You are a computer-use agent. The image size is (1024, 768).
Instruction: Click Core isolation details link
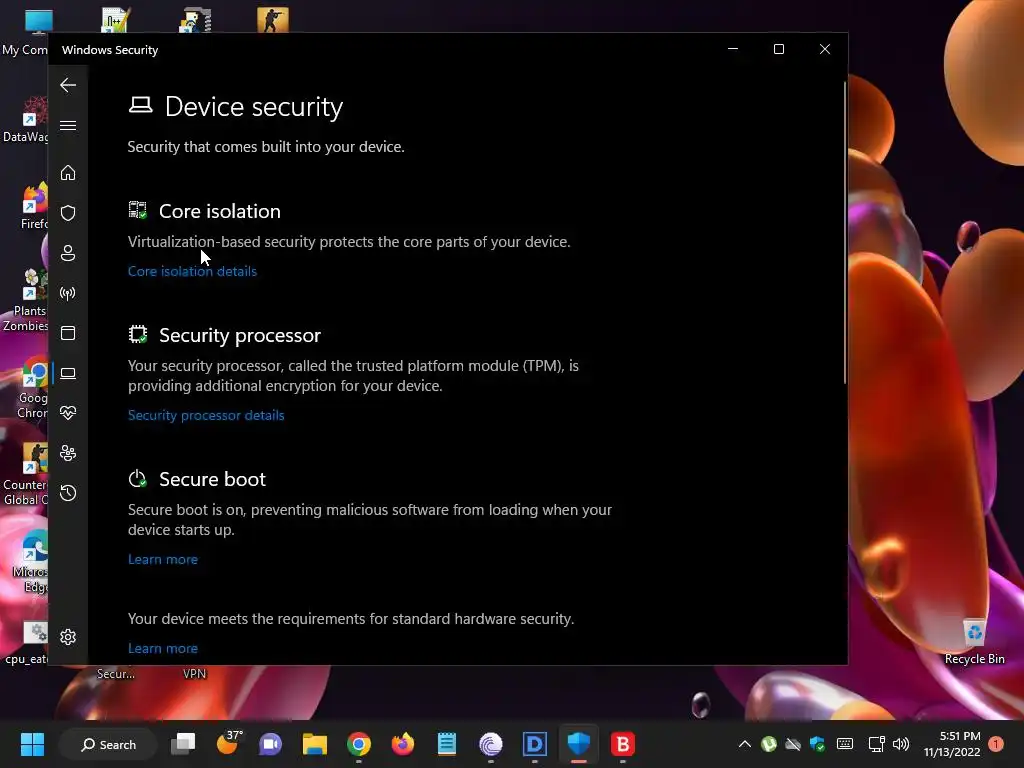point(192,271)
